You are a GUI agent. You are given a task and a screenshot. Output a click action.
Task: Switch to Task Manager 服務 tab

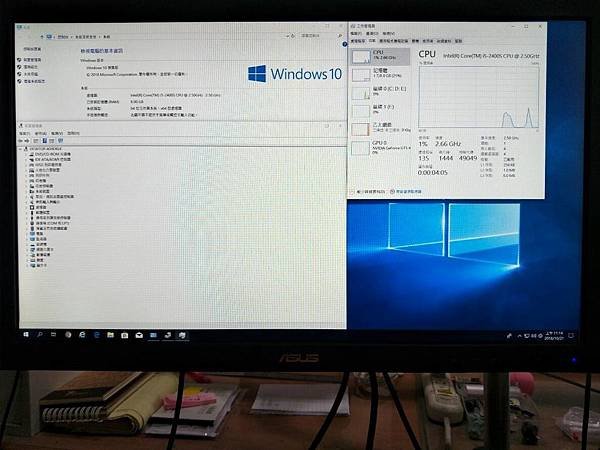(458, 41)
